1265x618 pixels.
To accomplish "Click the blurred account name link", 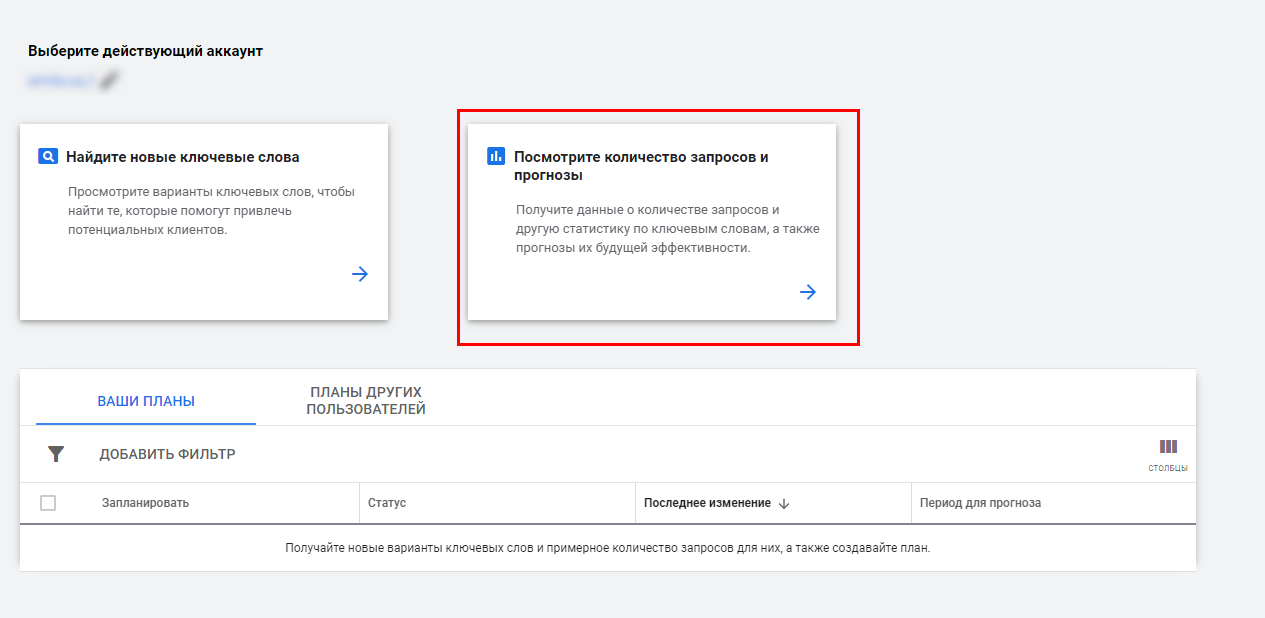I will [x=60, y=80].
